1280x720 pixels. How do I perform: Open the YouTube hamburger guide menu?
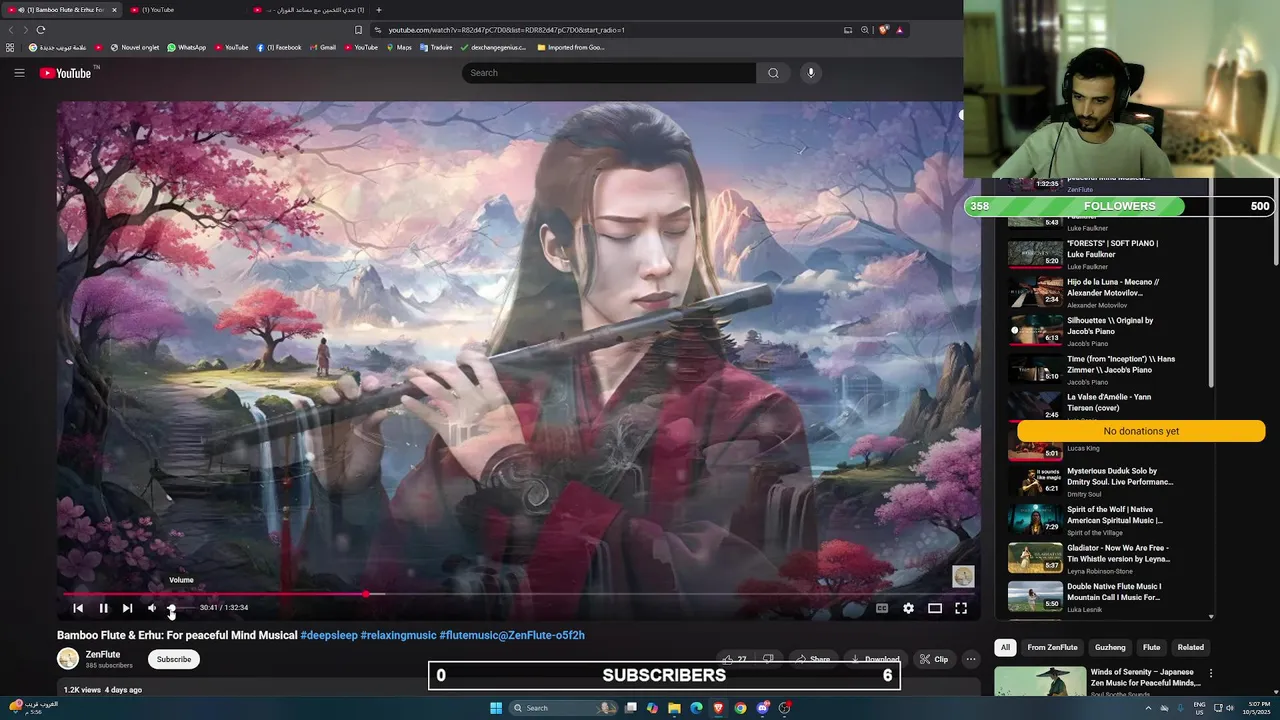(x=19, y=73)
